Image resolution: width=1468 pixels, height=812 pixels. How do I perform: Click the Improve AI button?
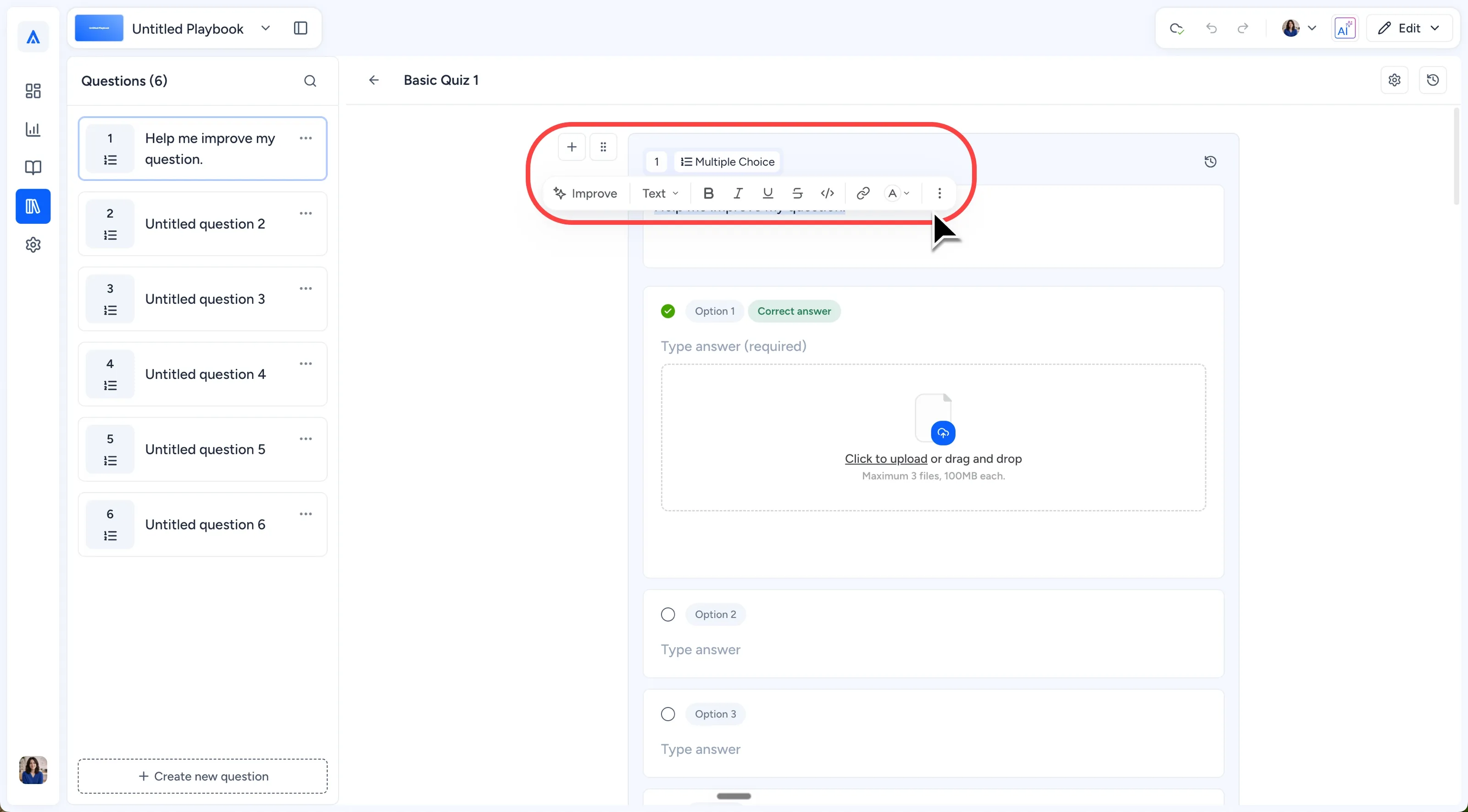585,194
